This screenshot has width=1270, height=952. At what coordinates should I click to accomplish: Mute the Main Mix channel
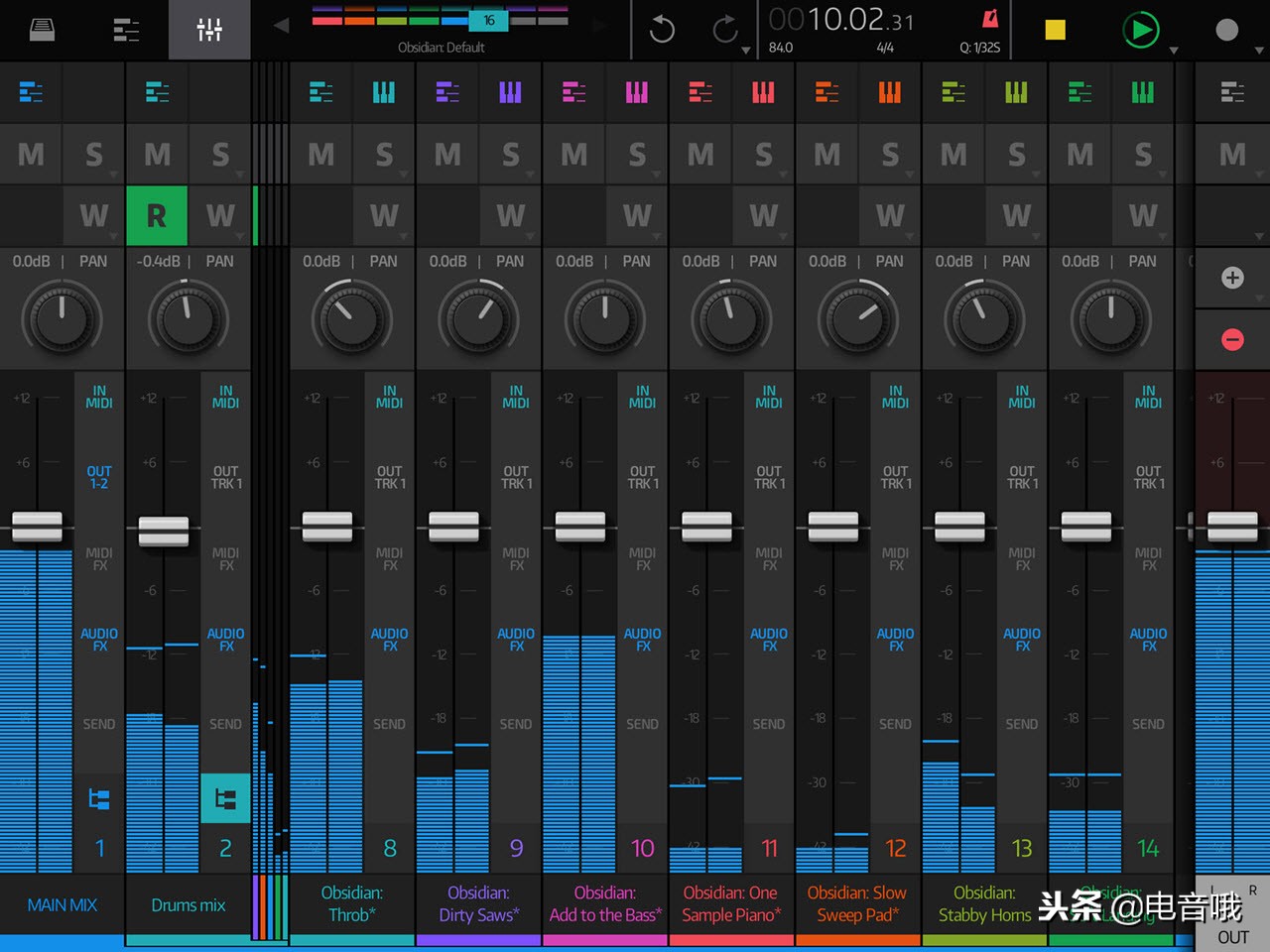[31, 155]
